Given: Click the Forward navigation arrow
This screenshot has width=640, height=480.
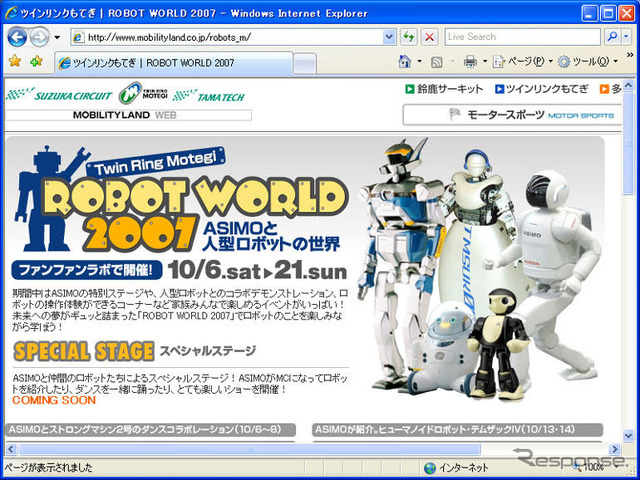Looking at the screenshot, I should point(40,38).
